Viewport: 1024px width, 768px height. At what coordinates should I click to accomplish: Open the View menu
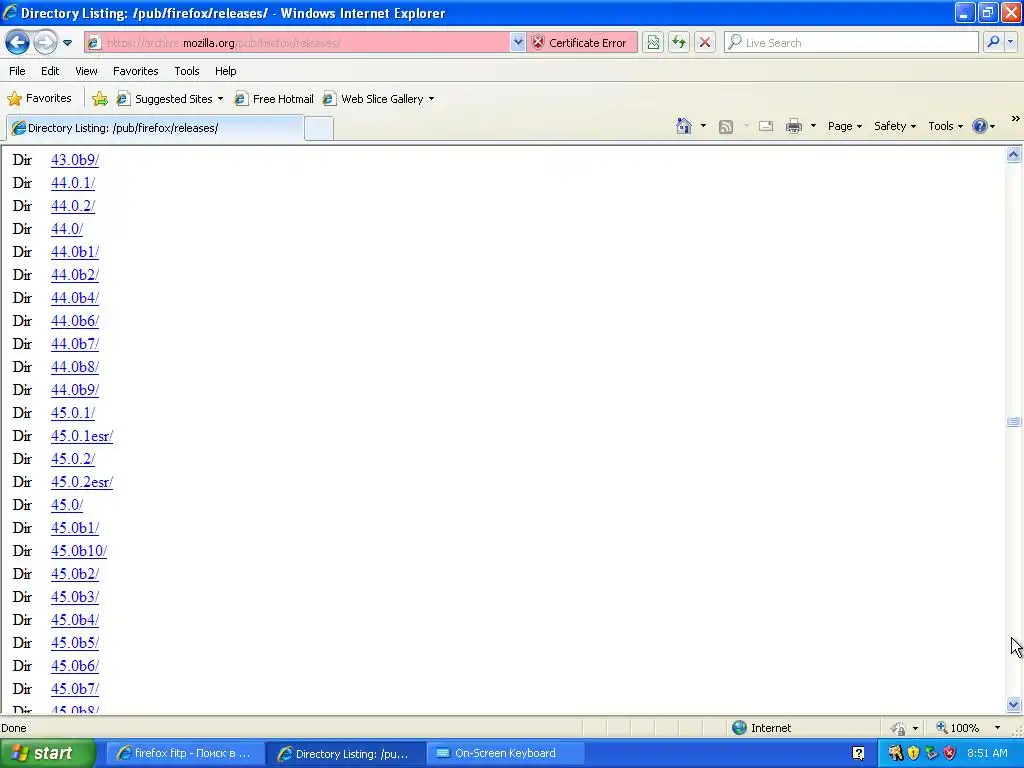[86, 71]
